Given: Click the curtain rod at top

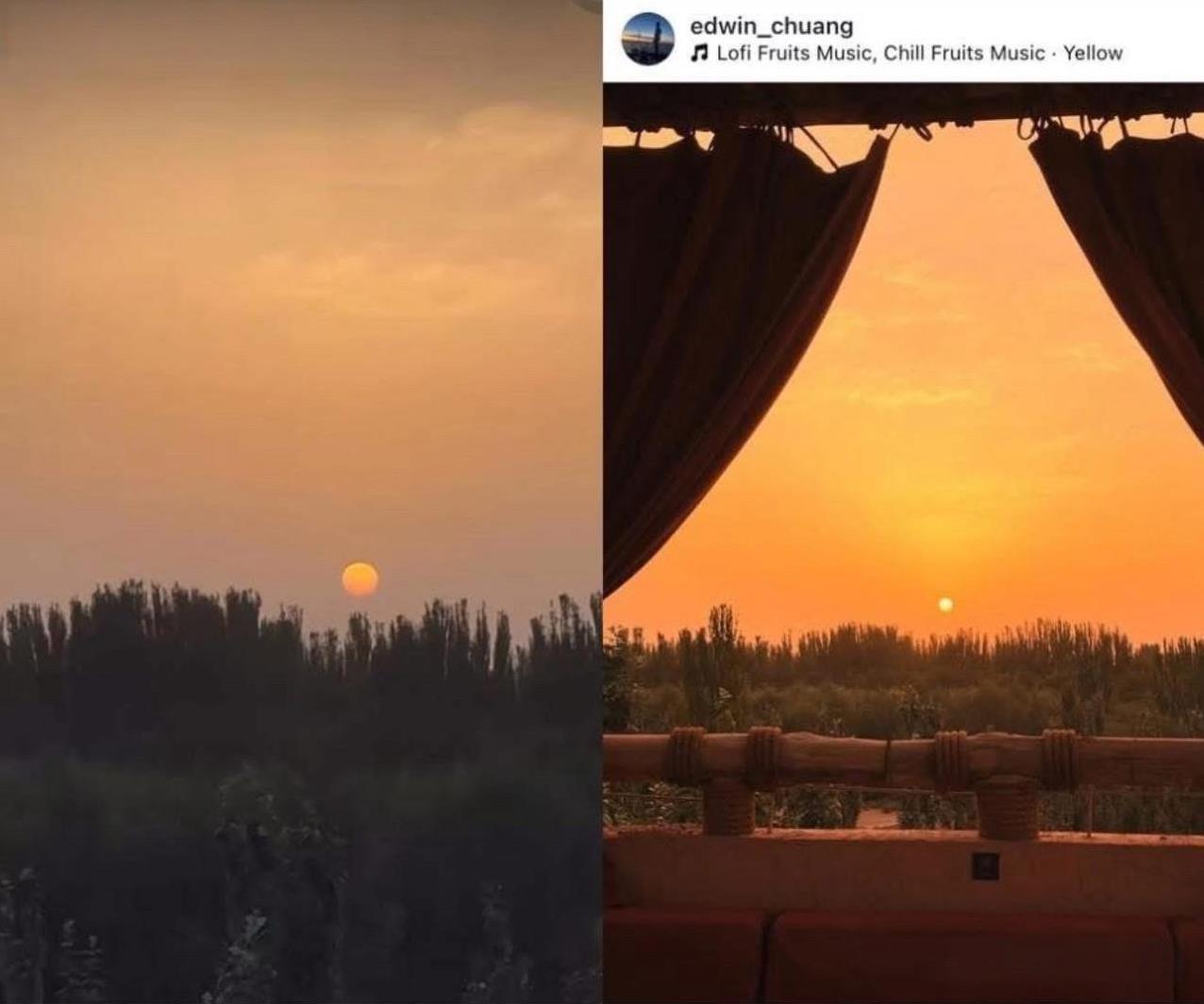Looking at the screenshot, I should pyautogui.click(x=903, y=106).
